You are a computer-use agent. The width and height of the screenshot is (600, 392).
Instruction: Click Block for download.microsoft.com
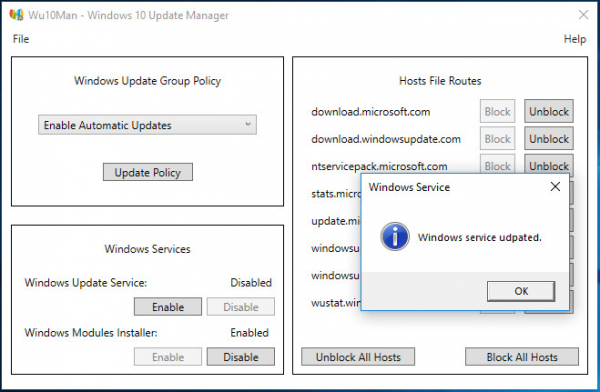pos(497,111)
